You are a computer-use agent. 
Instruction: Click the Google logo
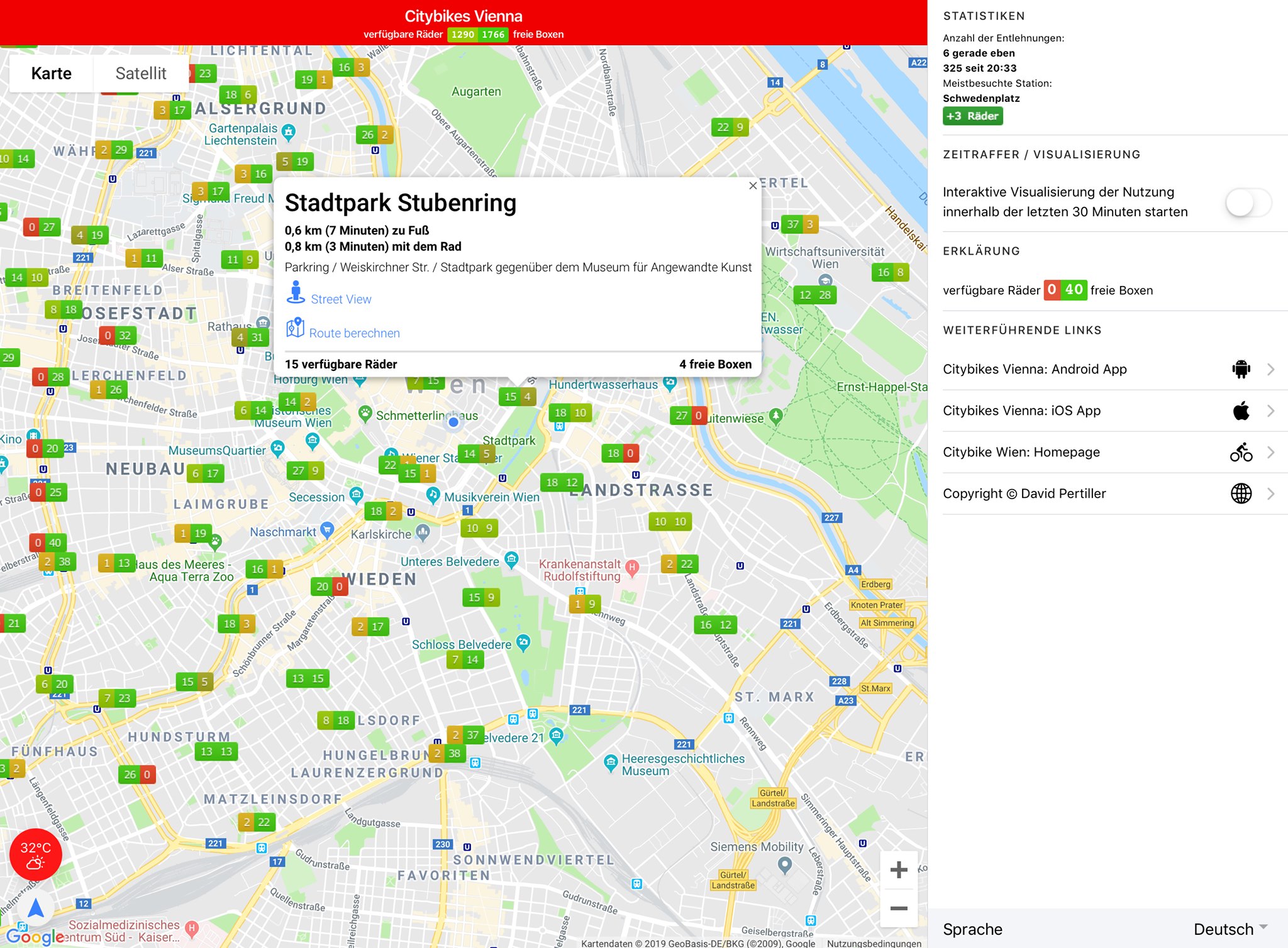pos(35,937)
